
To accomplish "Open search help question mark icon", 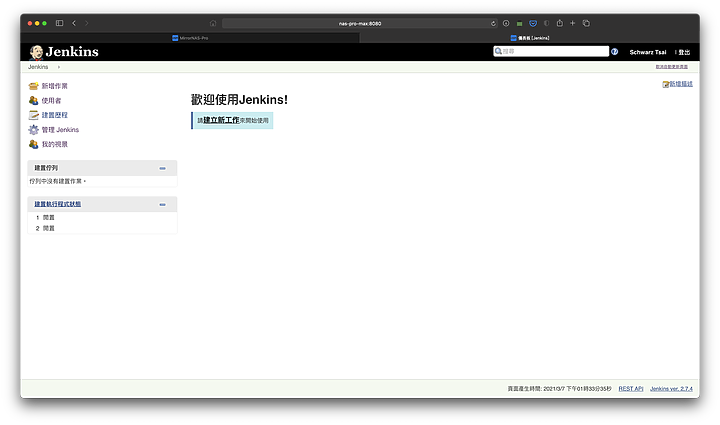I will [614, 51].
